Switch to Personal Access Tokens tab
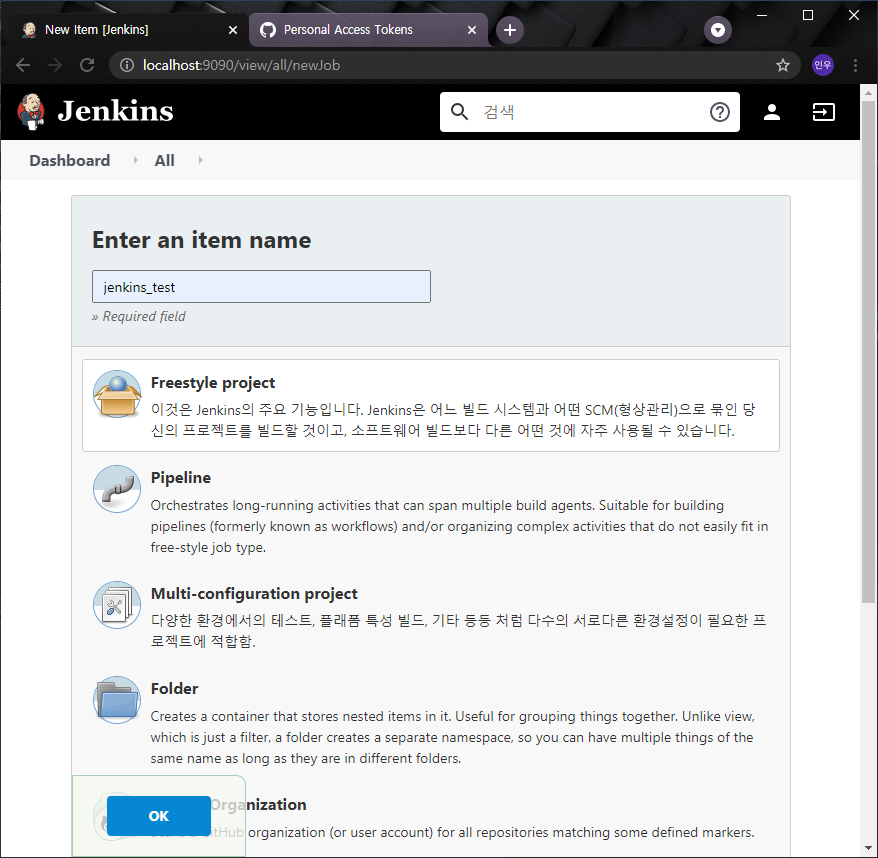 [x=368, y=30]
